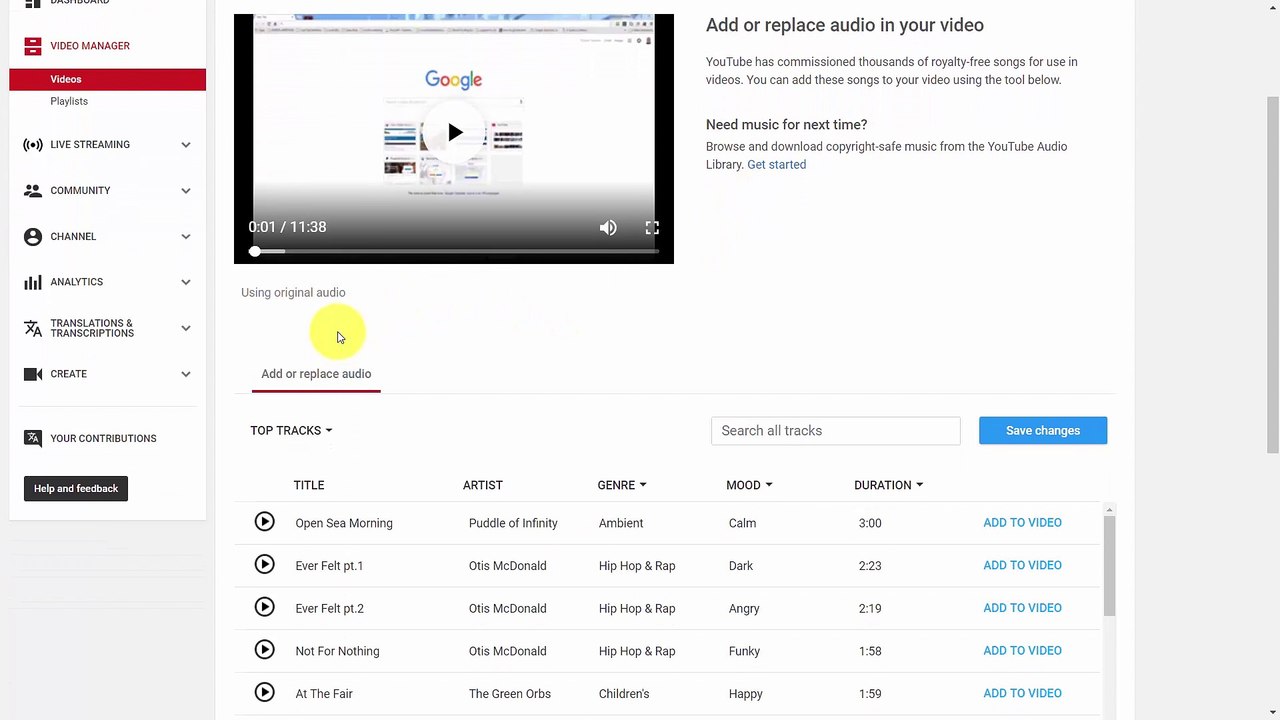The height and width of the screenshot is (720, 1280).
Task: Add Open Sea Morning to video
Action: click(x=1022, y=523)
